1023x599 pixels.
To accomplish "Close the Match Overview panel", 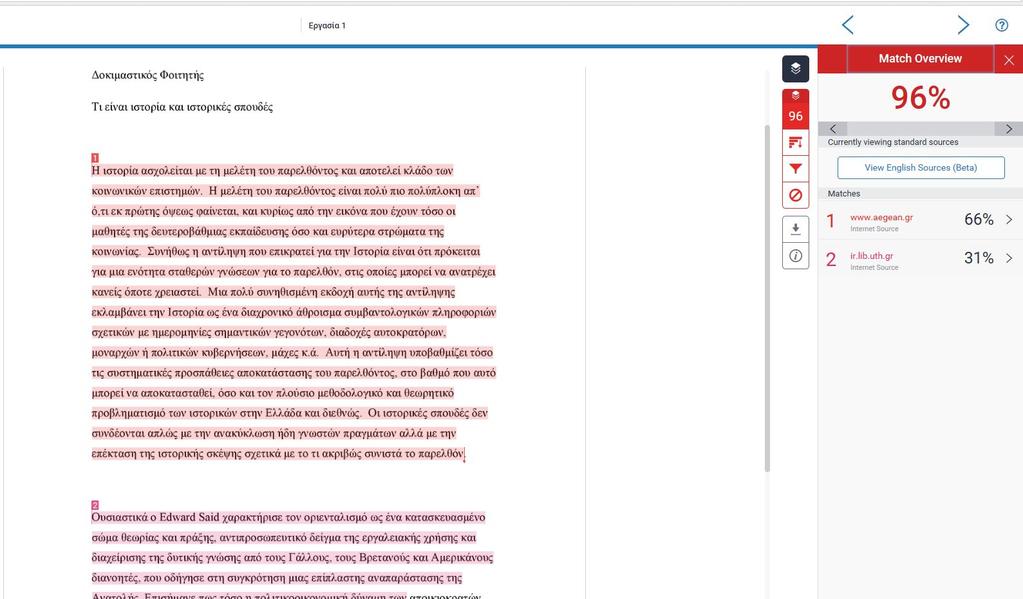I will click(x=1009, y=59).
